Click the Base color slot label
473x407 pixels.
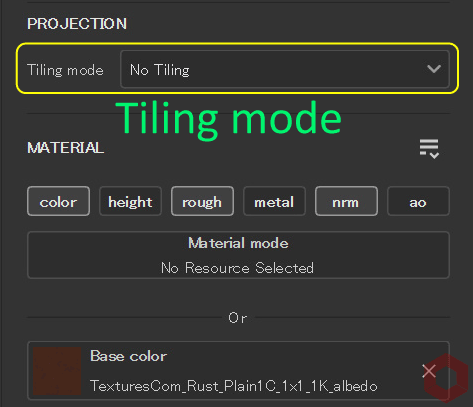point(128,356)
